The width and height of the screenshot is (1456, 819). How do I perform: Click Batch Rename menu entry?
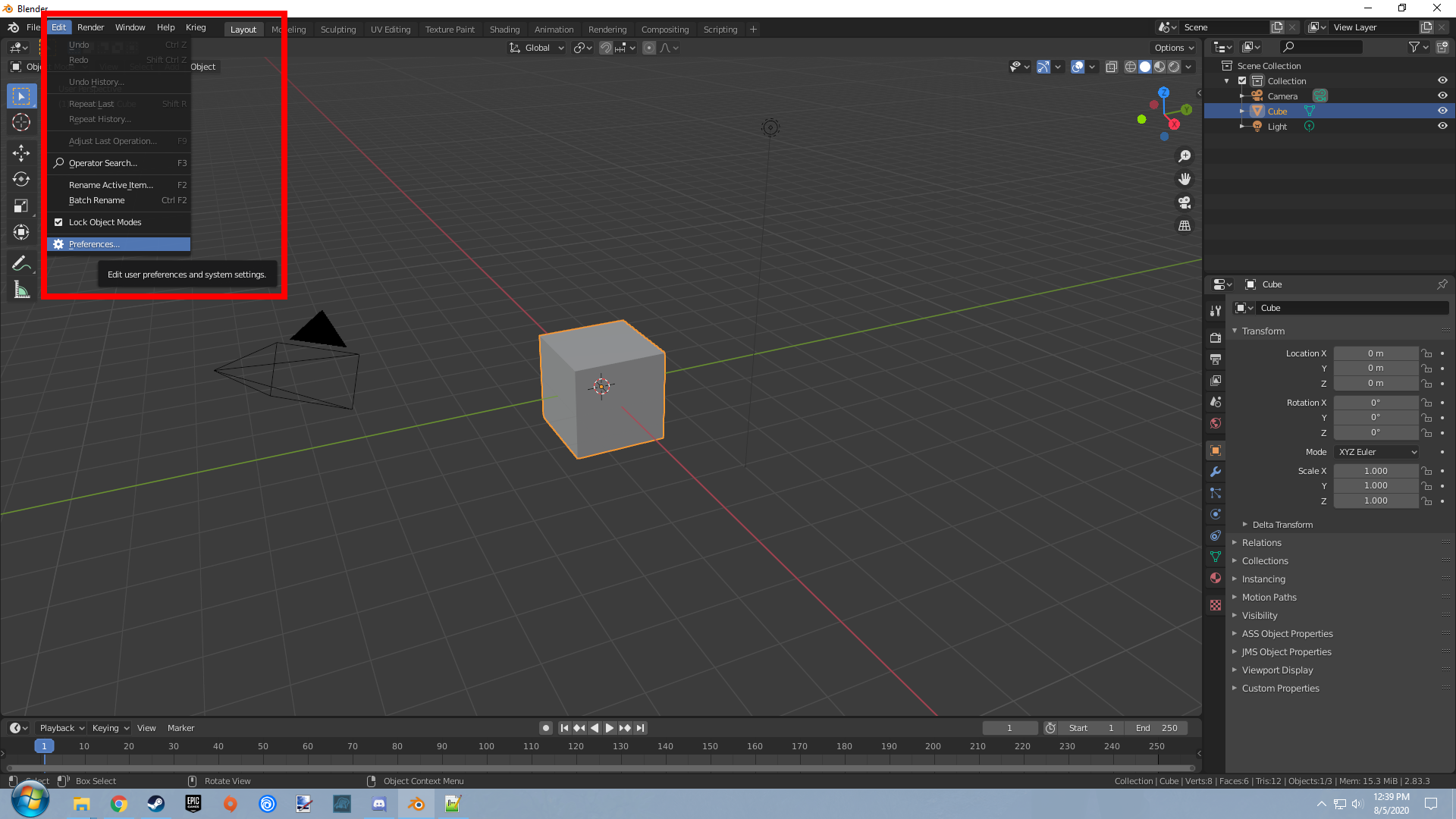pyautogui.click(x=97, y=200)
